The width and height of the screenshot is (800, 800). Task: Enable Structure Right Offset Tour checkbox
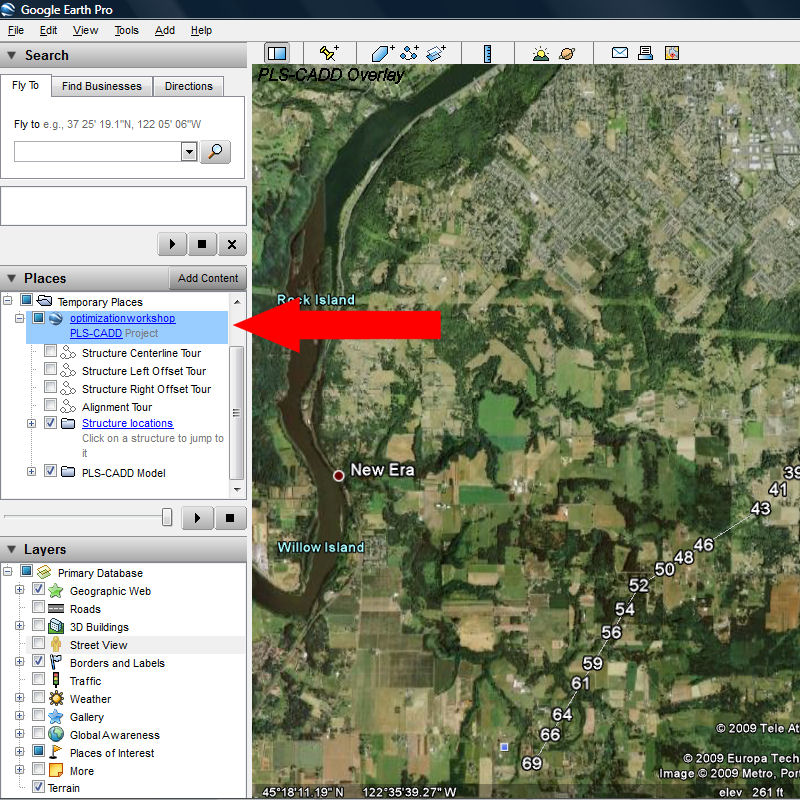pyautogui.click(x=50, y=387)
